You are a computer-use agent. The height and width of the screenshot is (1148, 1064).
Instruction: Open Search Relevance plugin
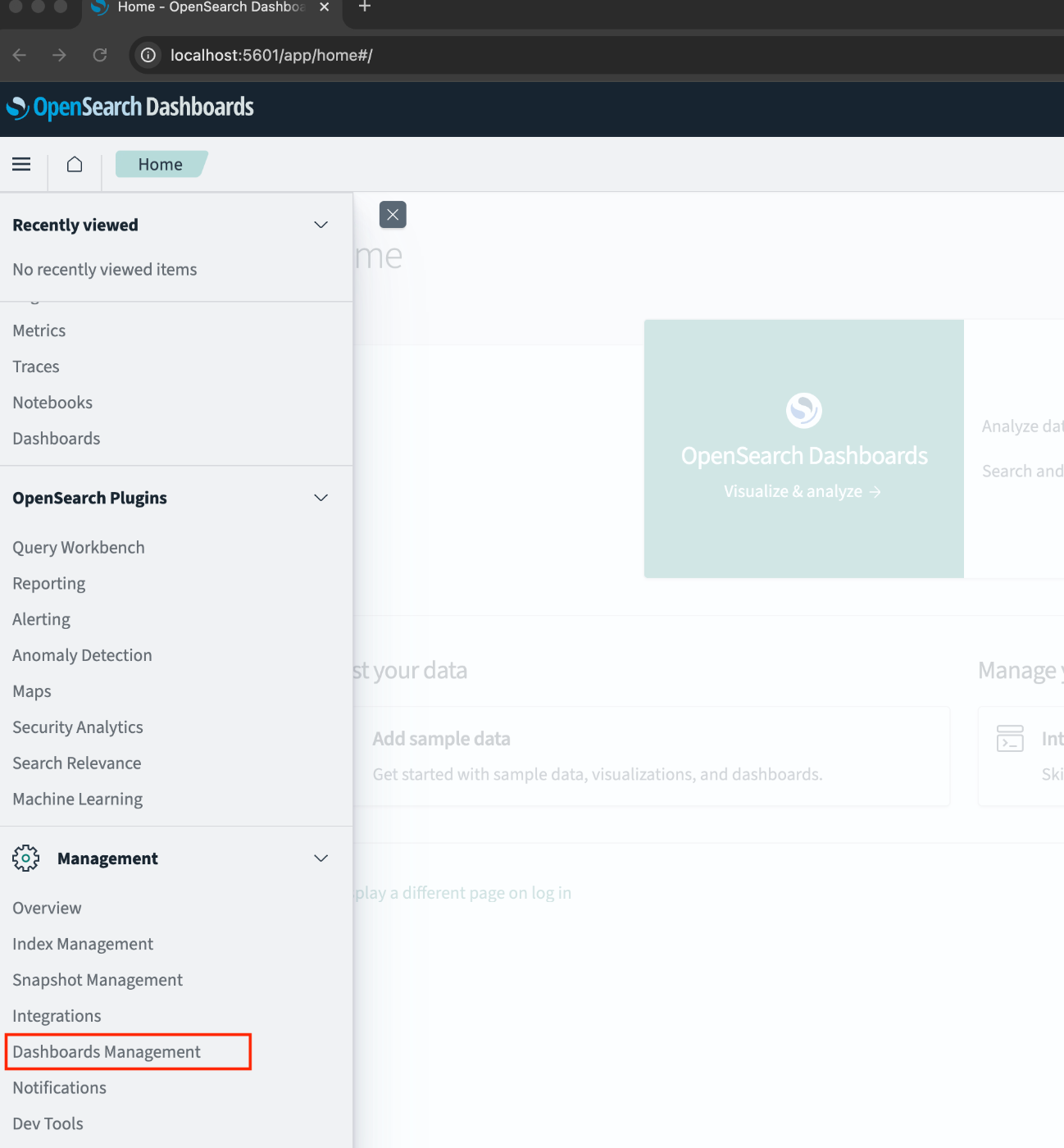(x=77, y=763)
